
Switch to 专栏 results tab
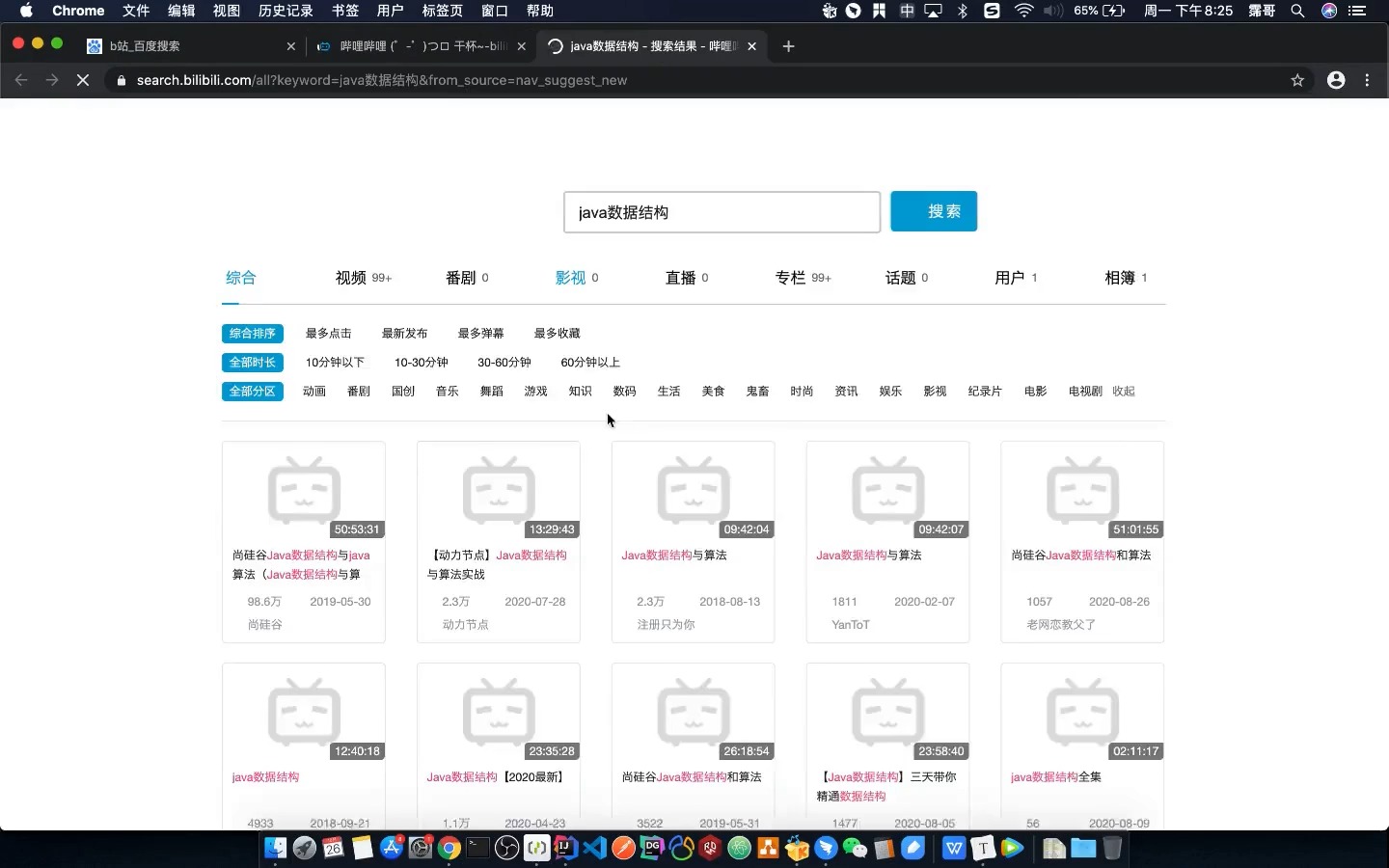click(x=803, y=278)
